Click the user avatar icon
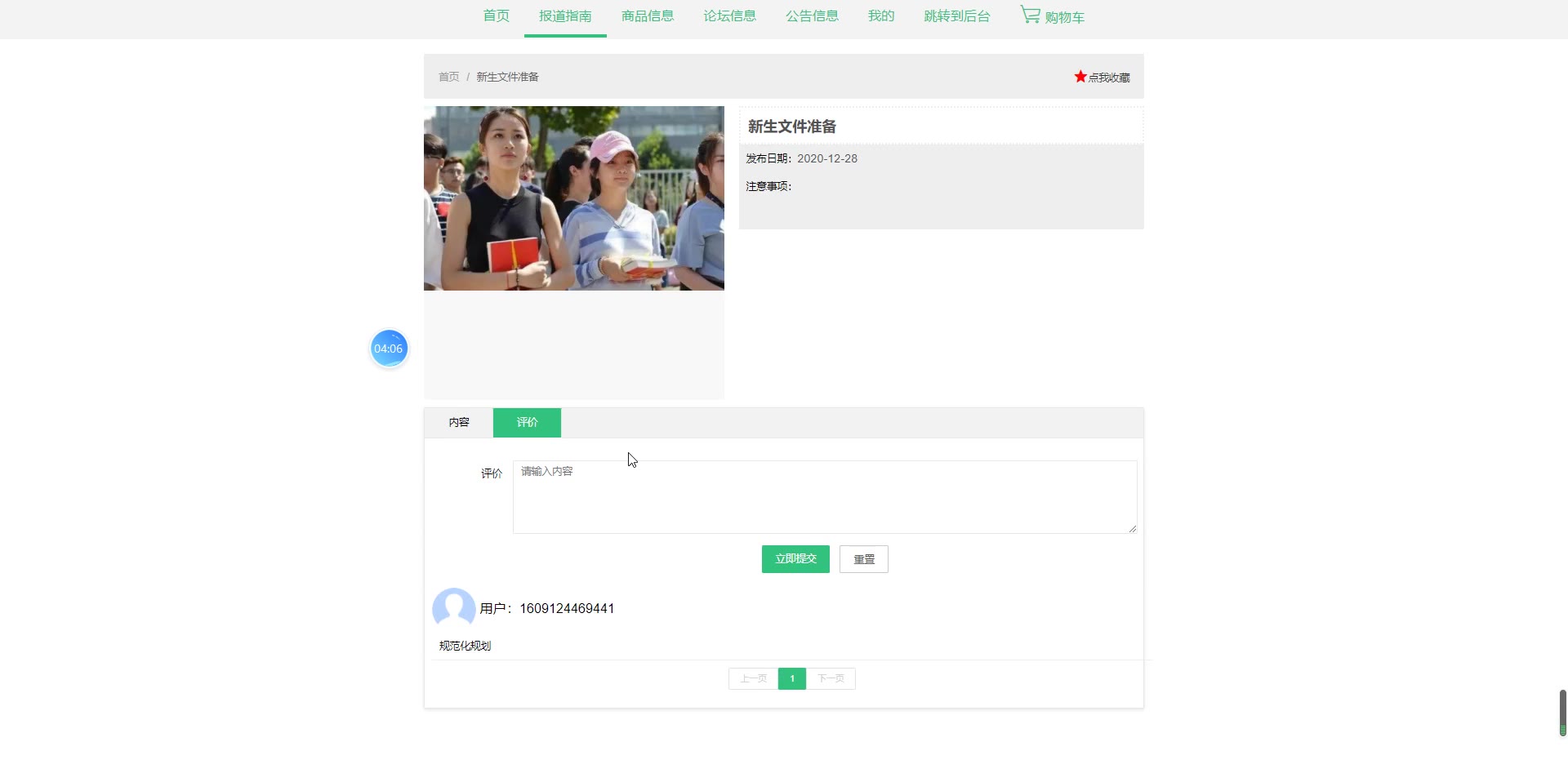The width and height of the screenshot is (1568, 782). [454, 608]
